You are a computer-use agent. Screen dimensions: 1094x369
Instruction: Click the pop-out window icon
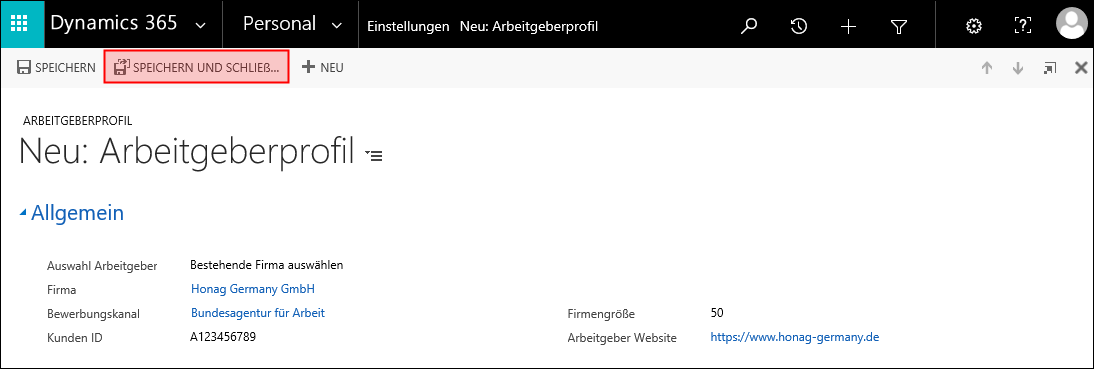tap(1049, 68)
